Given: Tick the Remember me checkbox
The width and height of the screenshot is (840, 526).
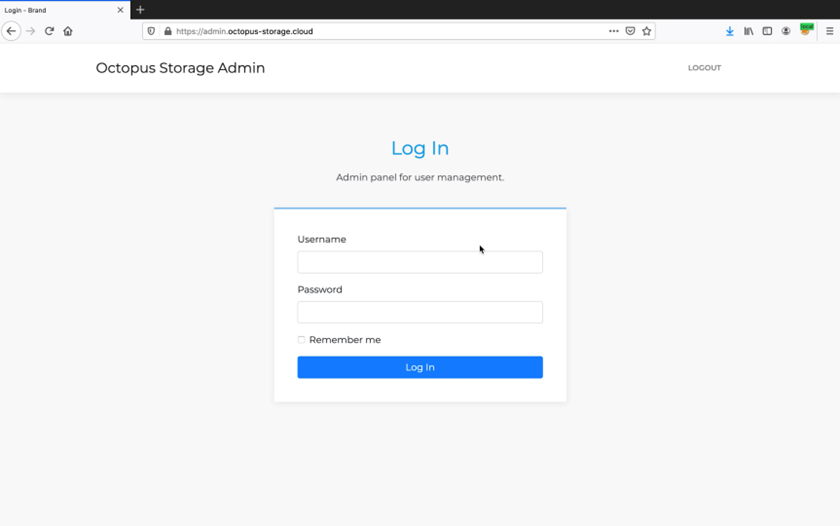Looking at the screenshot, I should tap(301, 340).
